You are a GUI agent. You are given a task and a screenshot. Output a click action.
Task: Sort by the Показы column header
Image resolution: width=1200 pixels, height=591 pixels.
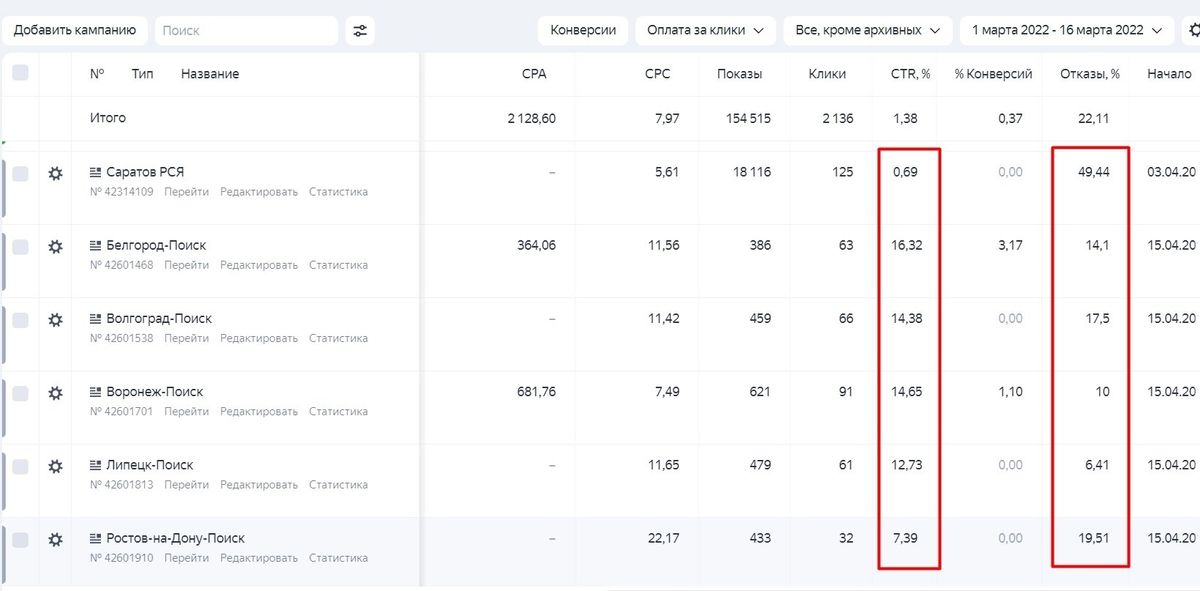[x=739, y=74]
